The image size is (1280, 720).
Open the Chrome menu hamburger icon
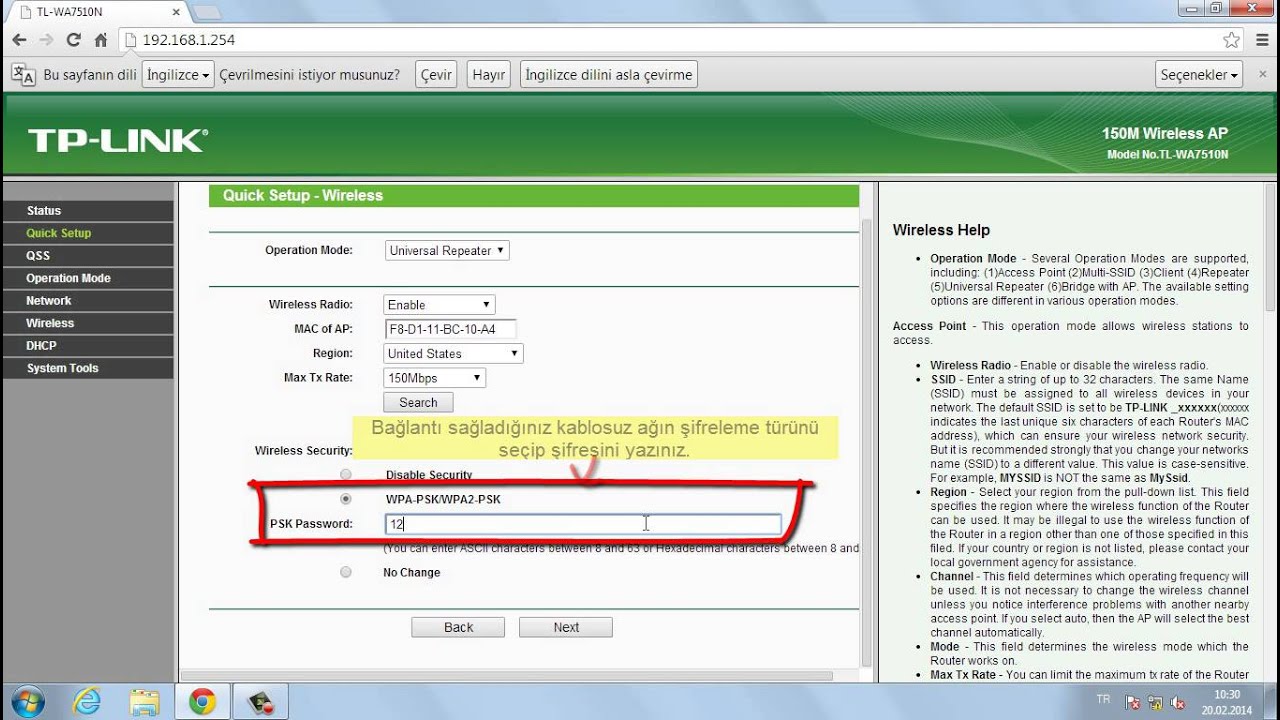point(1260,40)
